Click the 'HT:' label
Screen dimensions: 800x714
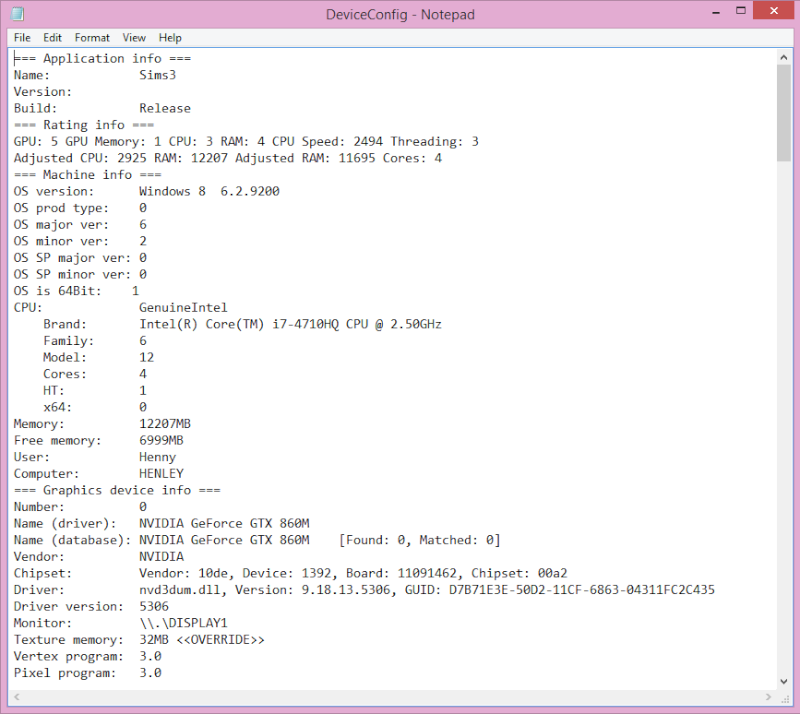(54, 390)
